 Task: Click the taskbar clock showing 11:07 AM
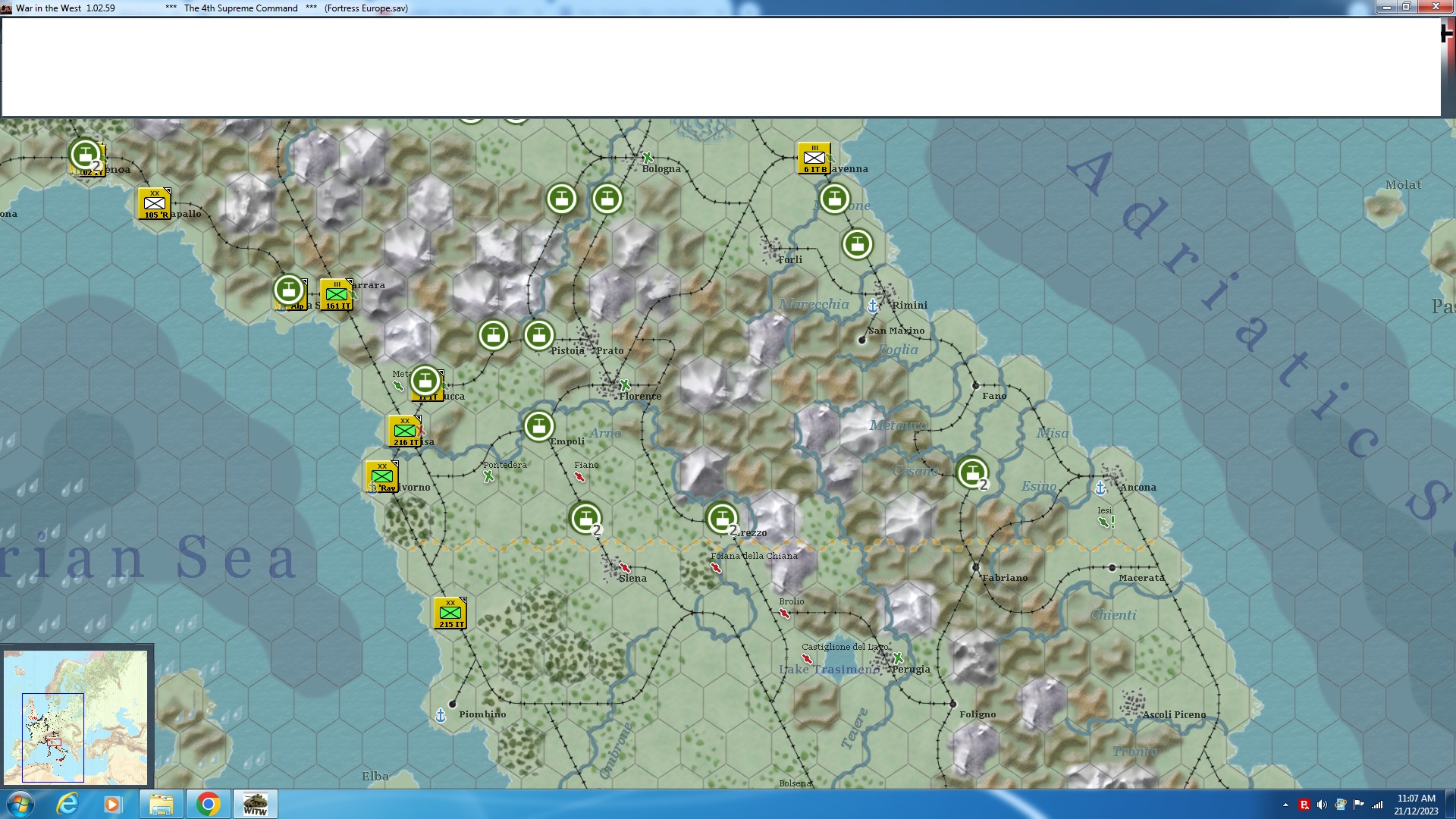[x=1415, y=804]
